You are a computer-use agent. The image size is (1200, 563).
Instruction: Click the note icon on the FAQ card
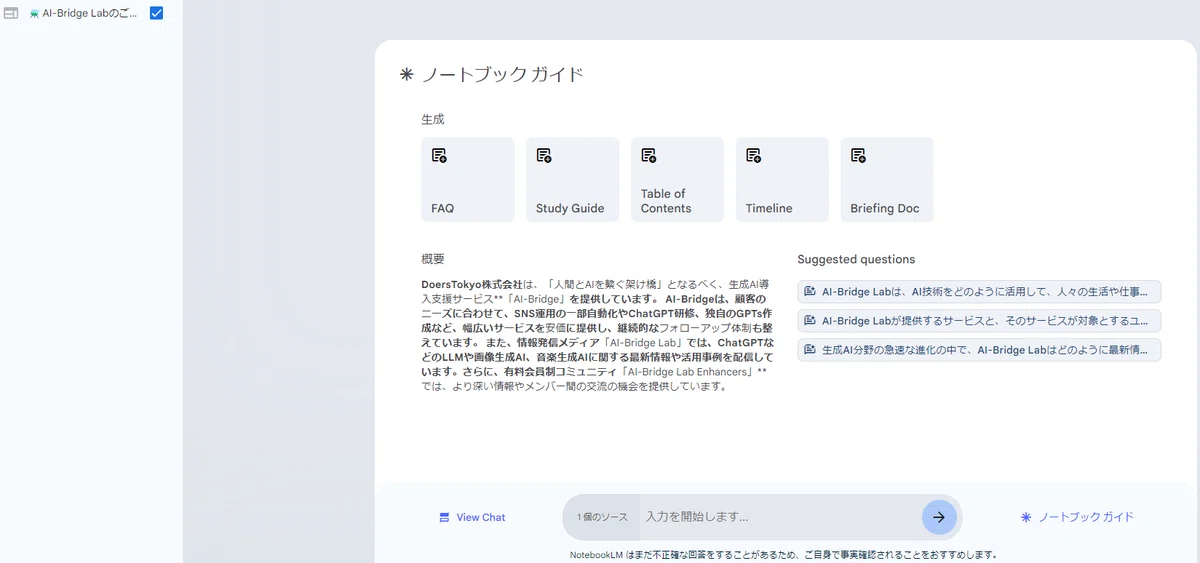(439, 155)
